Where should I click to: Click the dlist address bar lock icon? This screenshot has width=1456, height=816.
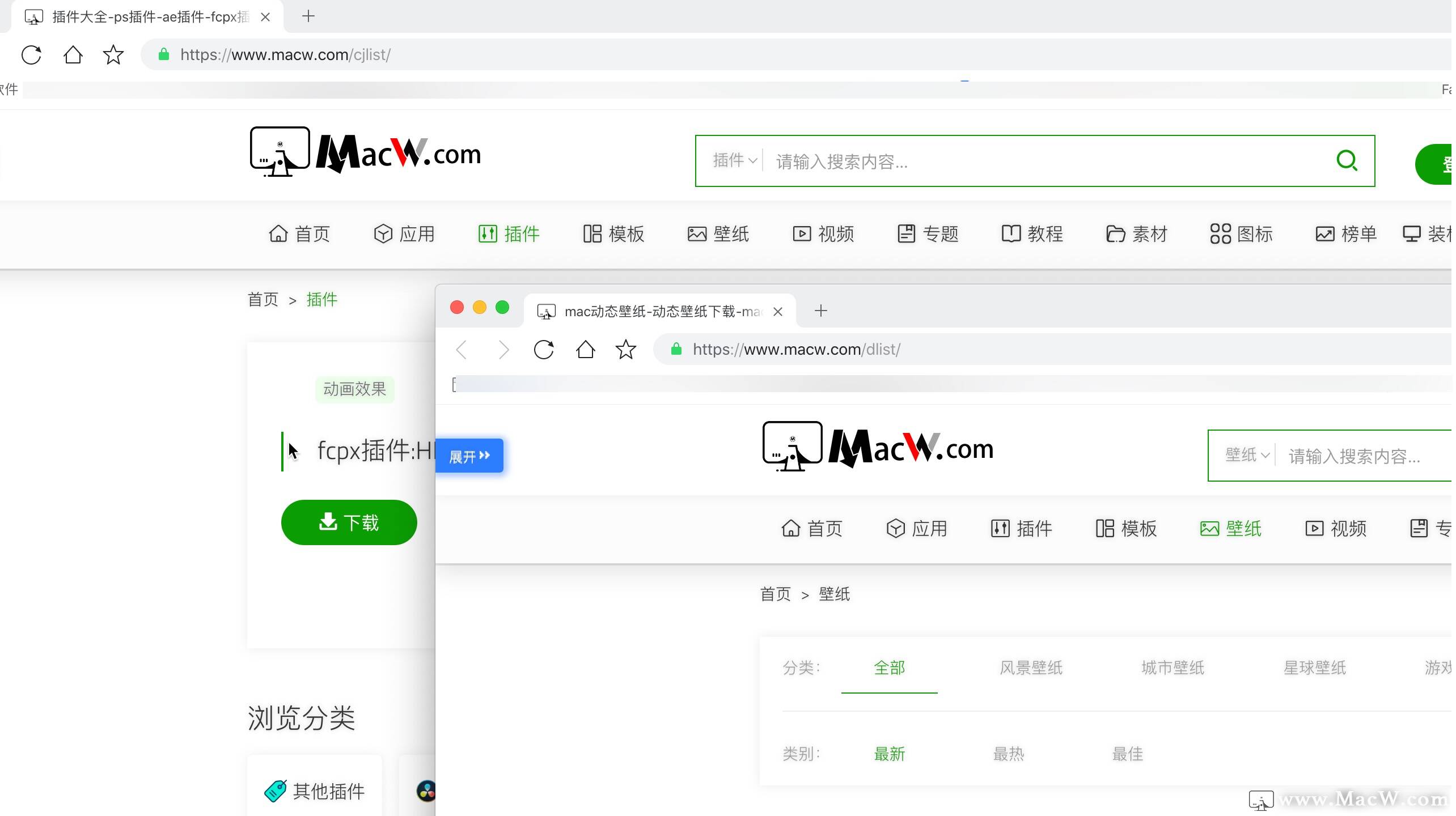676,349
